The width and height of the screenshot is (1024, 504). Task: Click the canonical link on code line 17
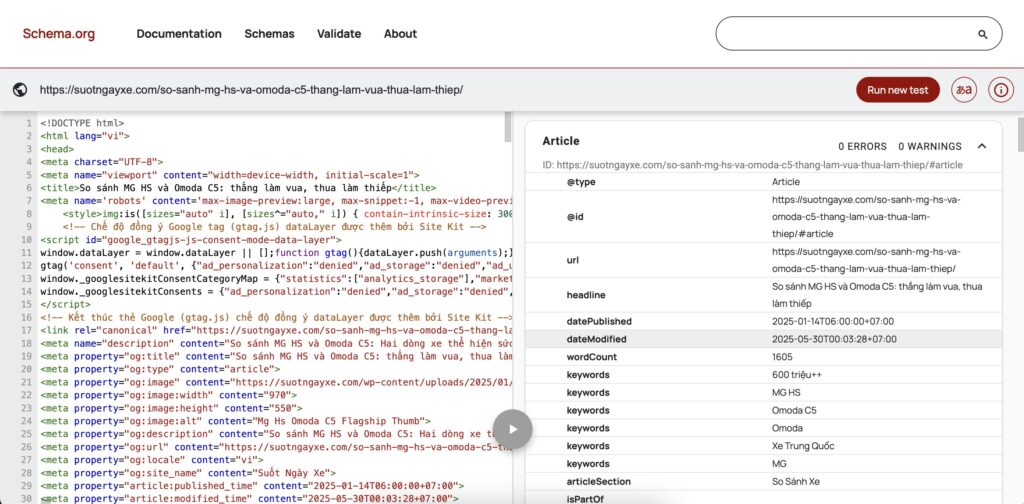click(x=276, y=330)
